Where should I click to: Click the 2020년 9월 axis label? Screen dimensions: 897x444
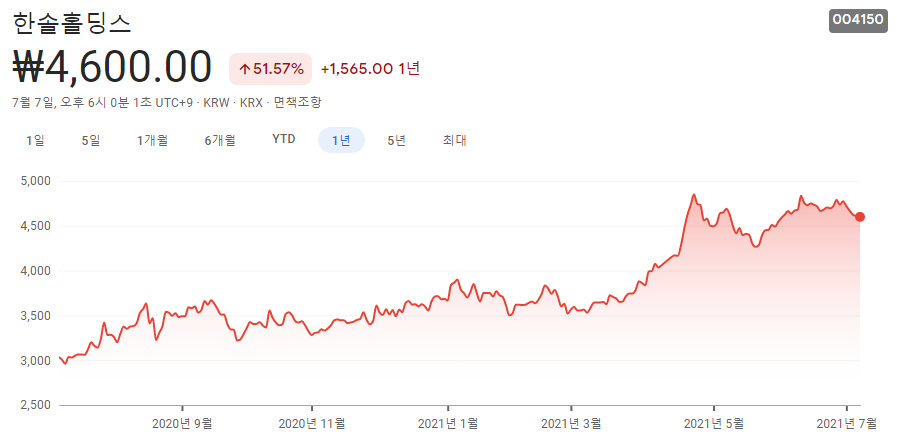click(x=182, y=424)
